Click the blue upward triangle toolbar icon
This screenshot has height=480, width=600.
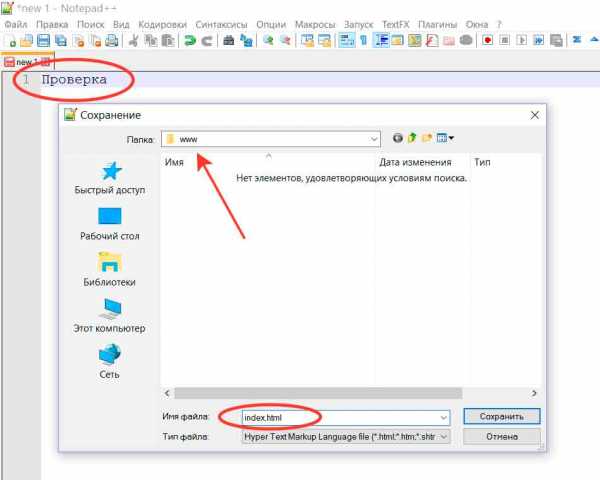594,39
